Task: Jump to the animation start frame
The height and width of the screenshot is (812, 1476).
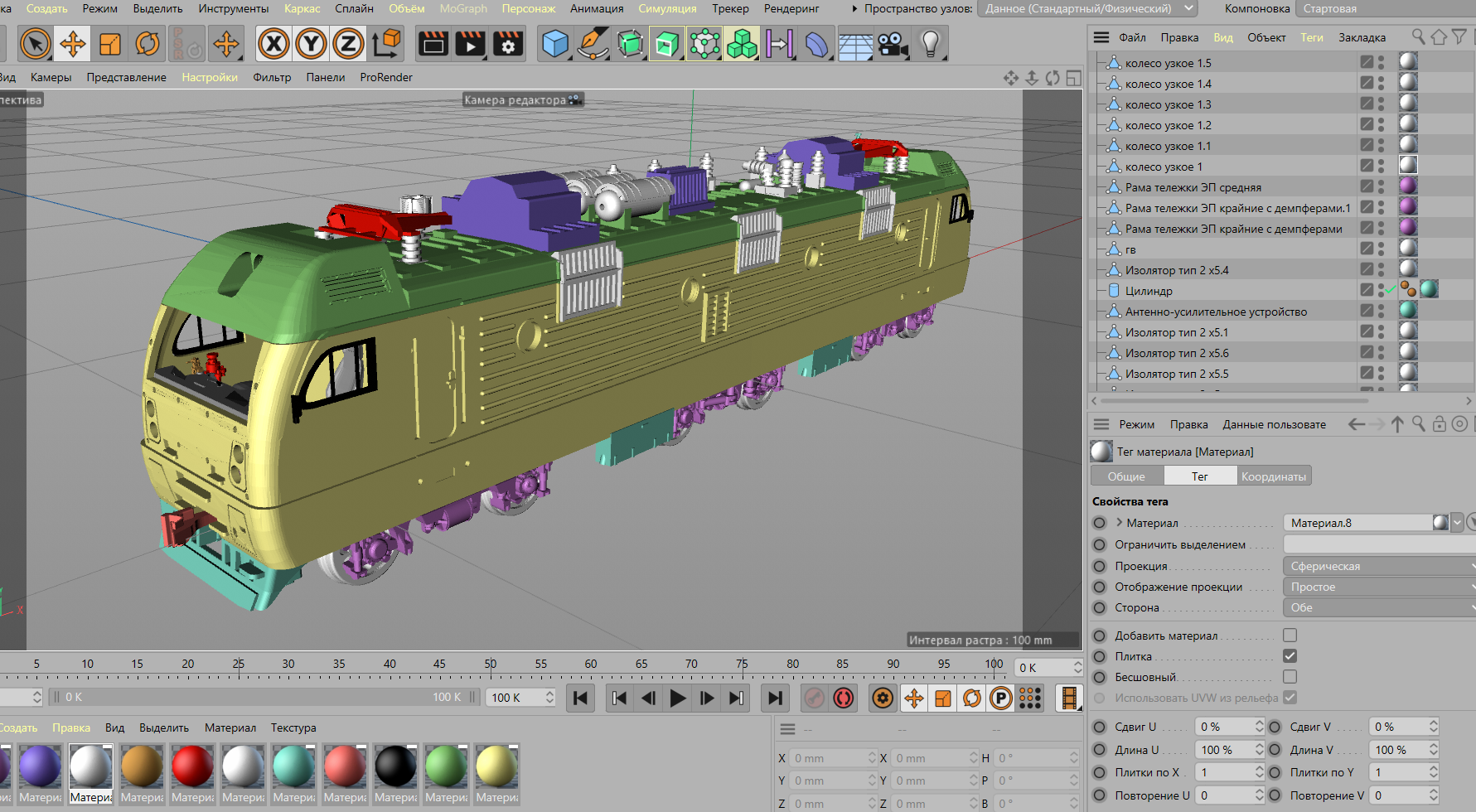Action: tap(580, 698)
